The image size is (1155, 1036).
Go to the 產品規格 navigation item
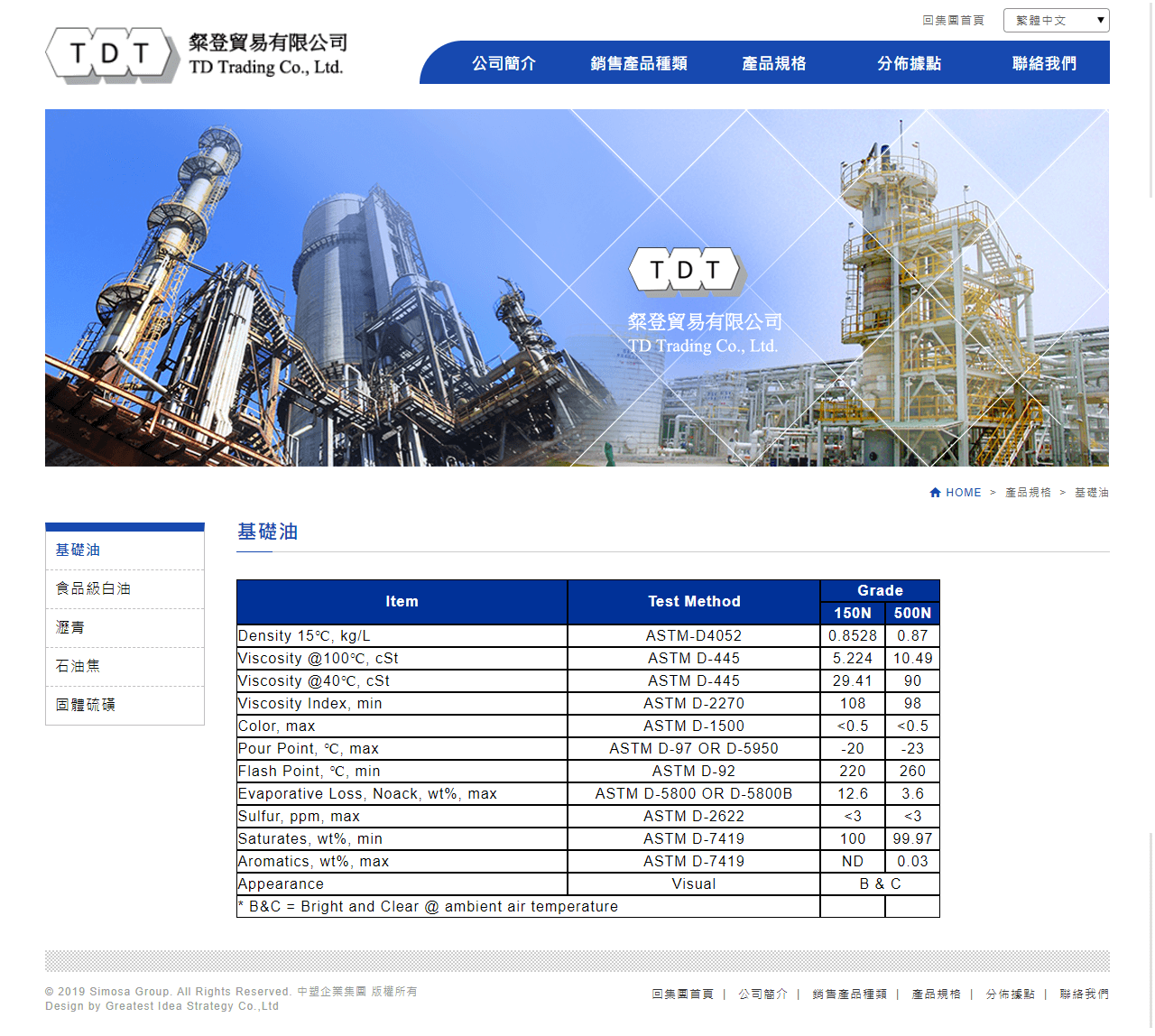[x=774, y=63]
